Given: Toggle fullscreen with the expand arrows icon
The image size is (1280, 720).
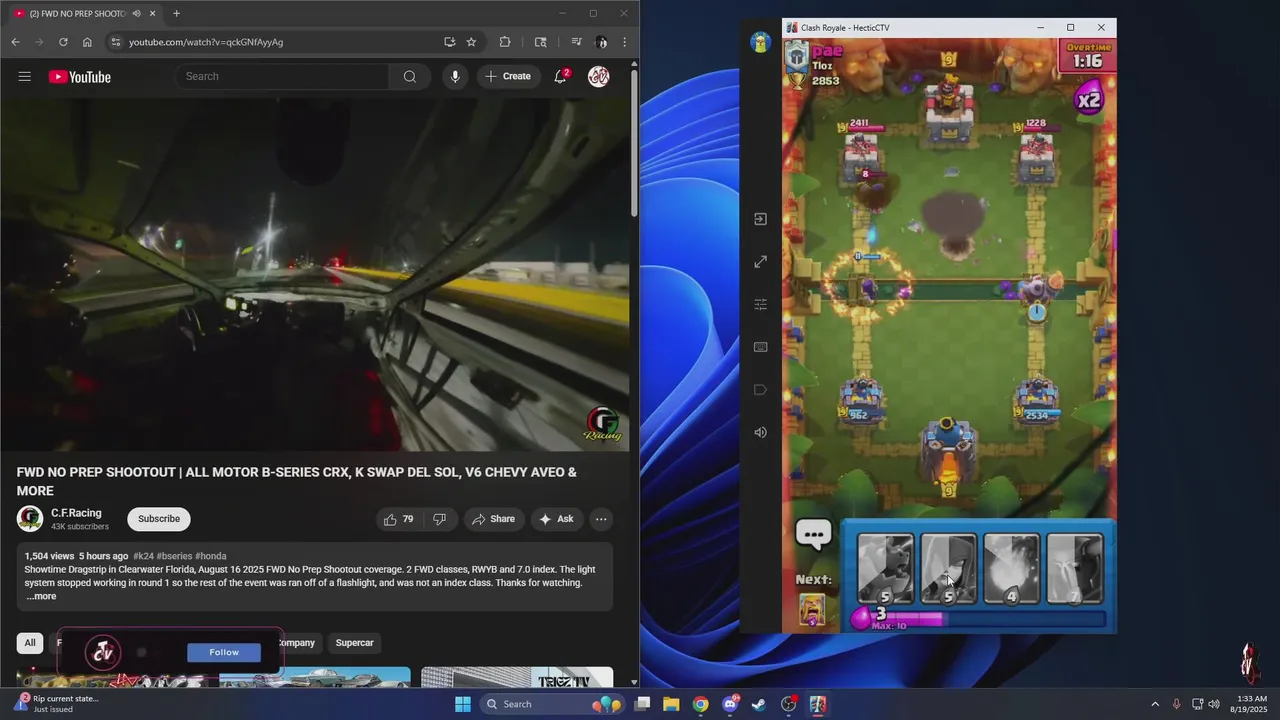Looking at the screenshot, I should pos(760,261).
